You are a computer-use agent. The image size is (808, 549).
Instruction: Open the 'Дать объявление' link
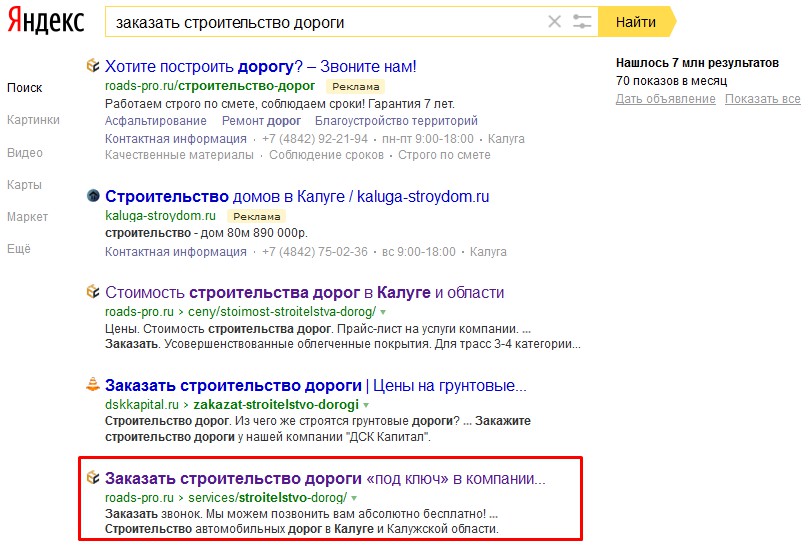(x=666, y=99)
